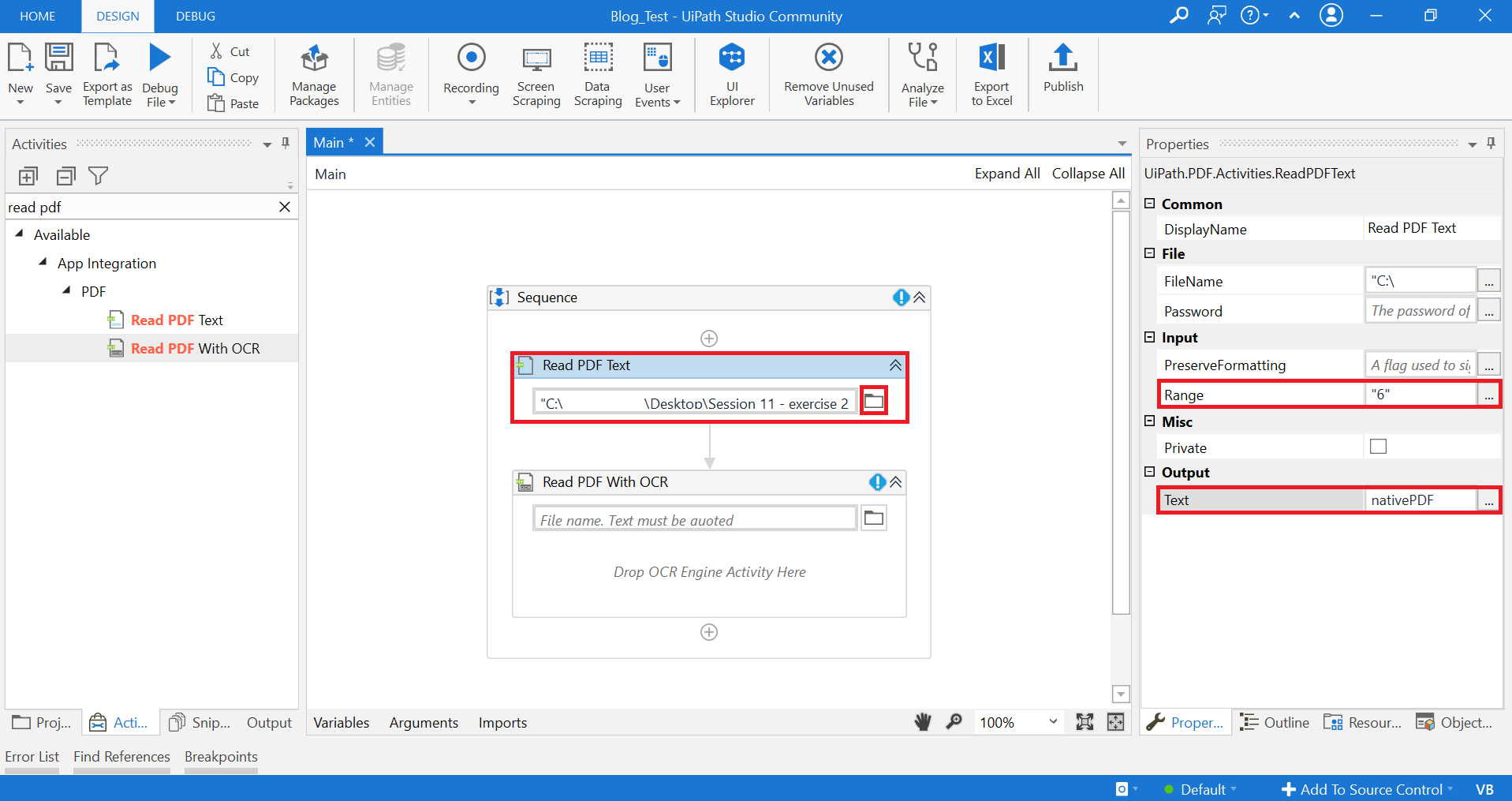Browse for file in Read PDF With OCR
The width and height of the screenshot is (1512, 801).
(x=873, y=518)
